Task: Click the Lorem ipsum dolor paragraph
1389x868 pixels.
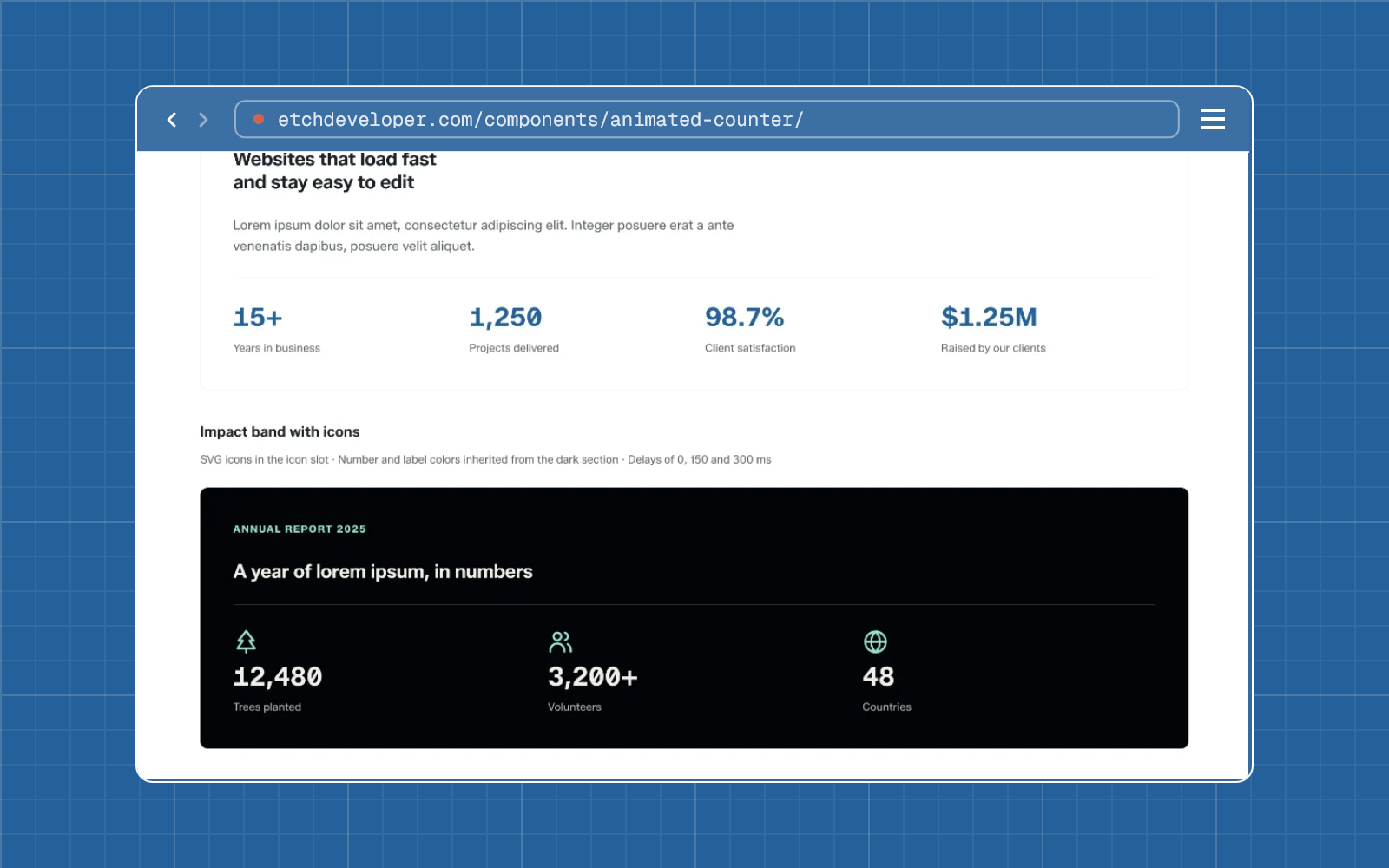Action: 484,235
